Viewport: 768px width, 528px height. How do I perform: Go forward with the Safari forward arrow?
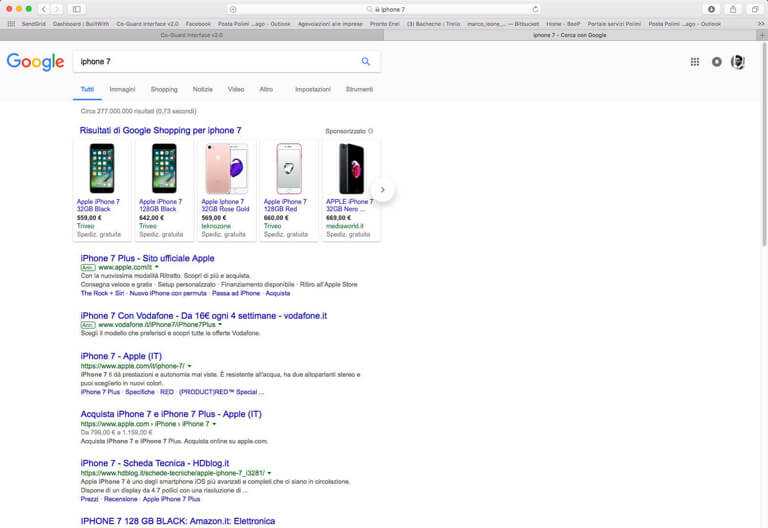57,9
